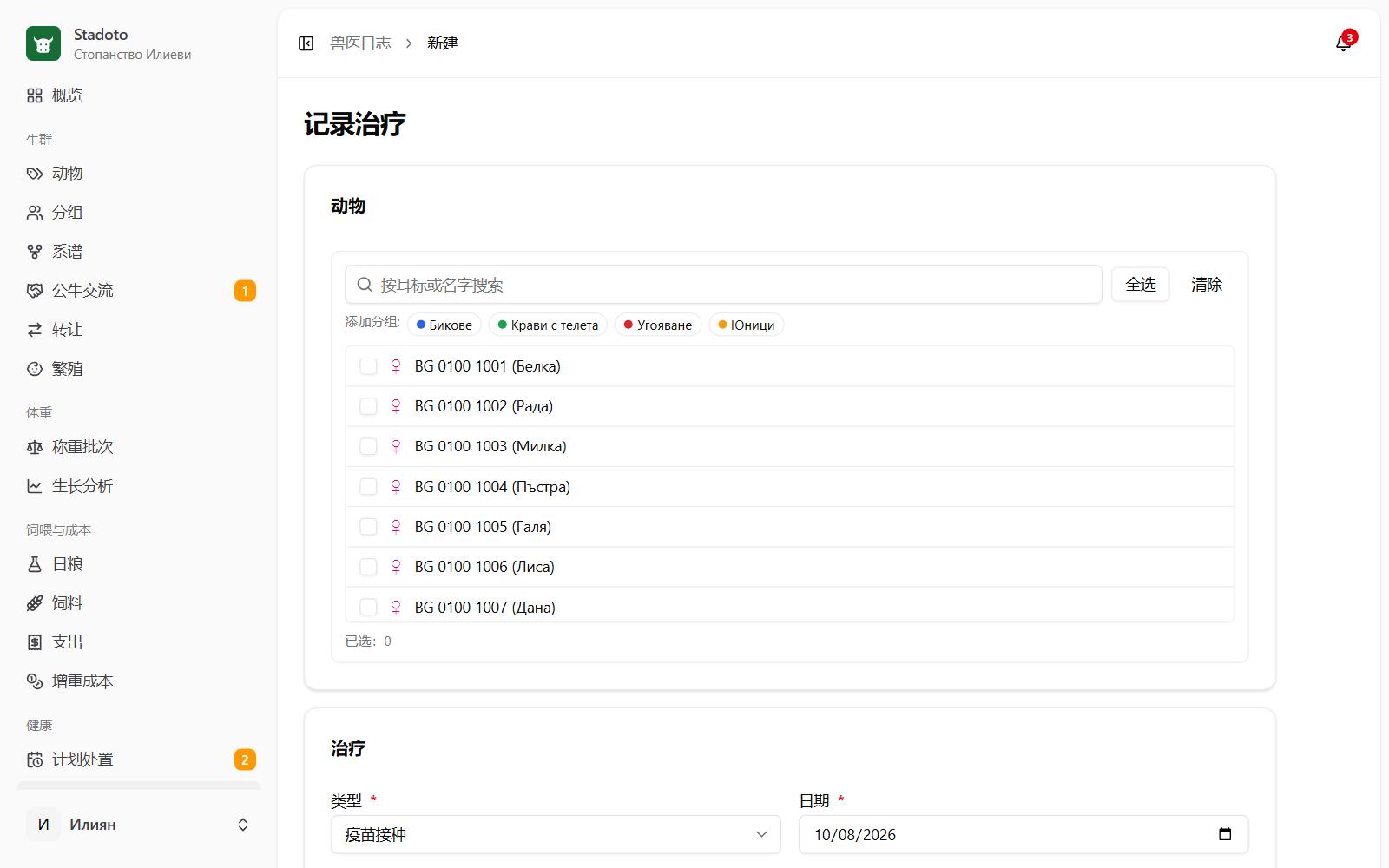
Task: Select the BG 0100 1007 (Дана) row text
Action: click(x=484, y=608)
